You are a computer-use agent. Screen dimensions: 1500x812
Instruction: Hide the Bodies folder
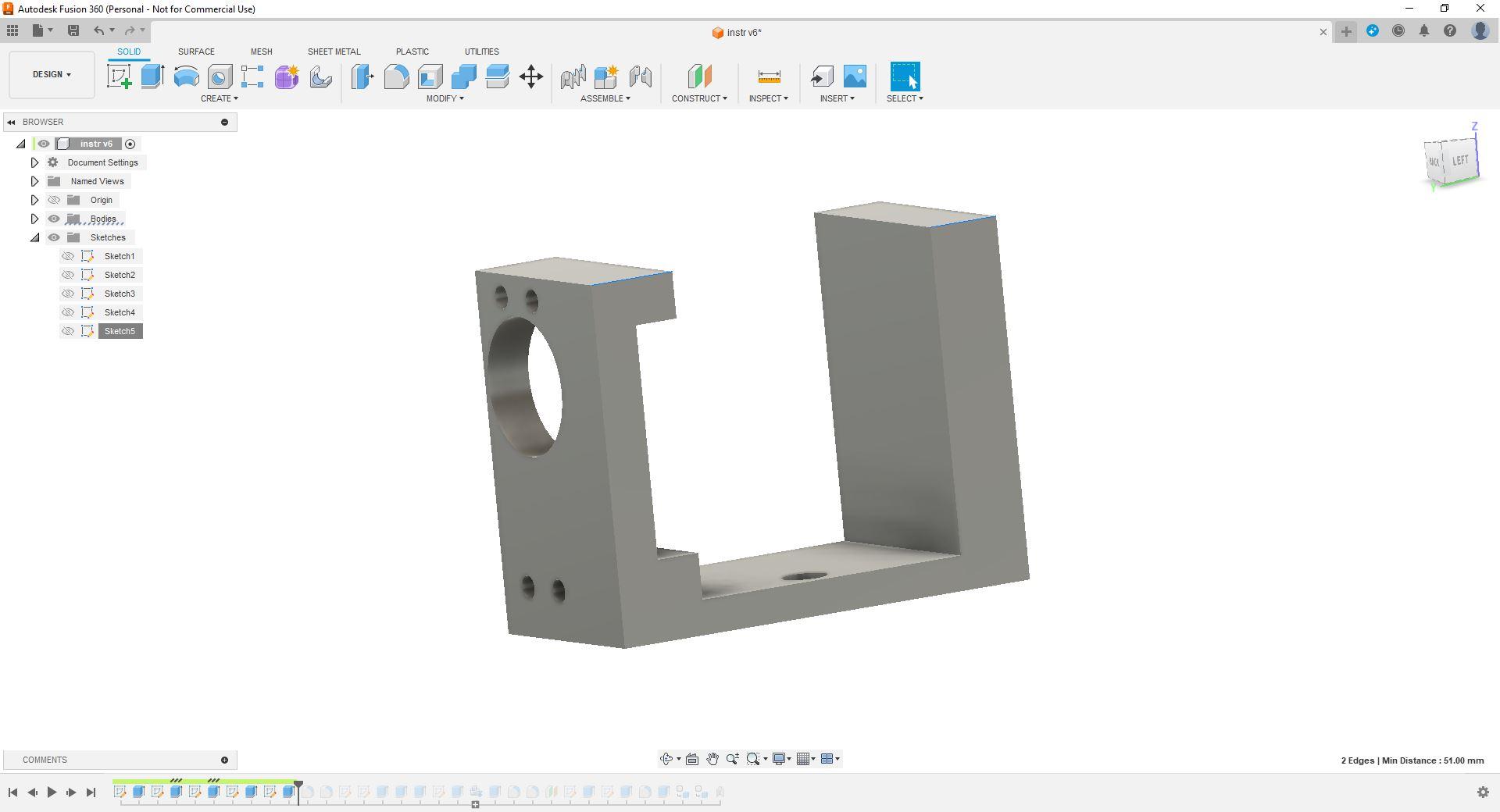click(54, 219)
